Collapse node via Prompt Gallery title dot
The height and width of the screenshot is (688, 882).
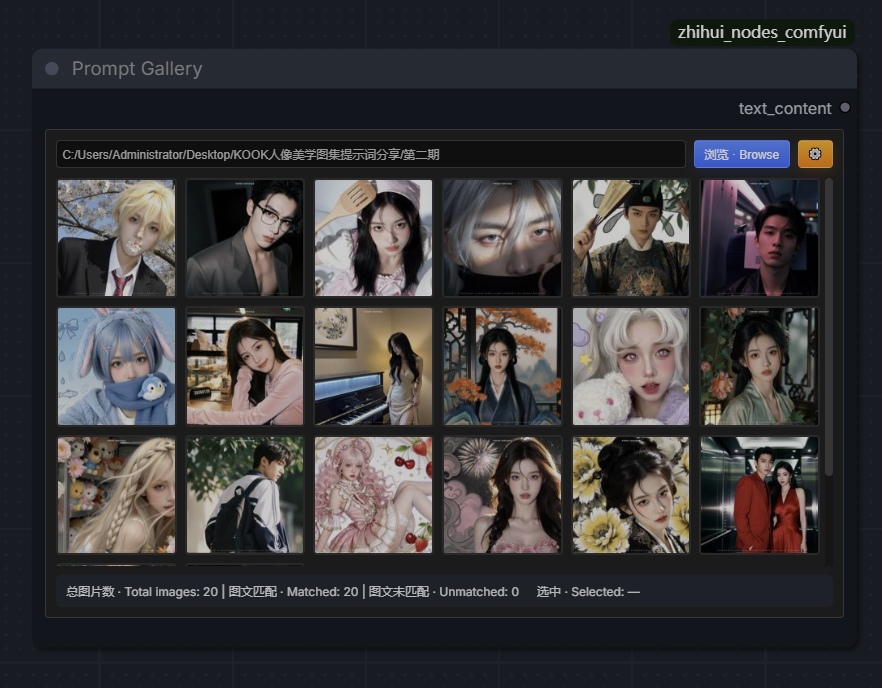coord(52,69)
